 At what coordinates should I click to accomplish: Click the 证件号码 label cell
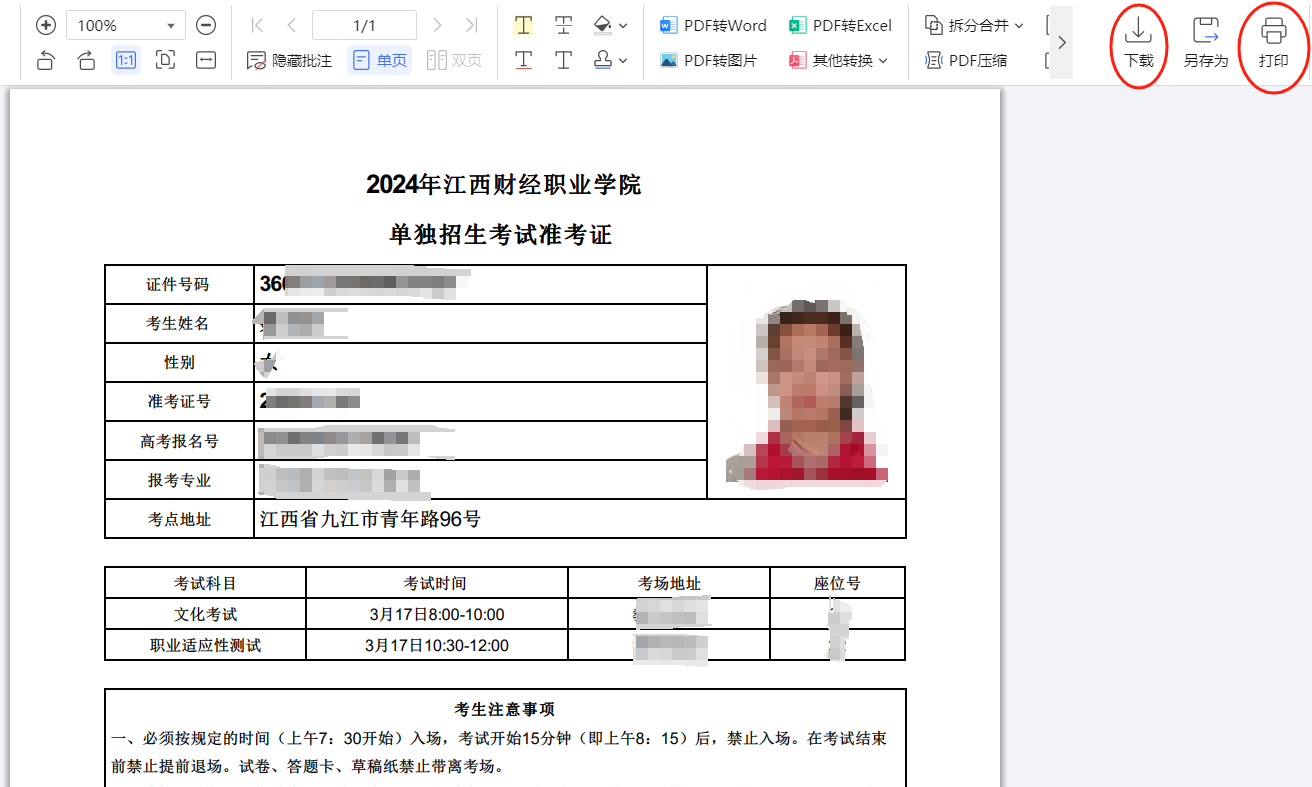[x=178, y=284]
